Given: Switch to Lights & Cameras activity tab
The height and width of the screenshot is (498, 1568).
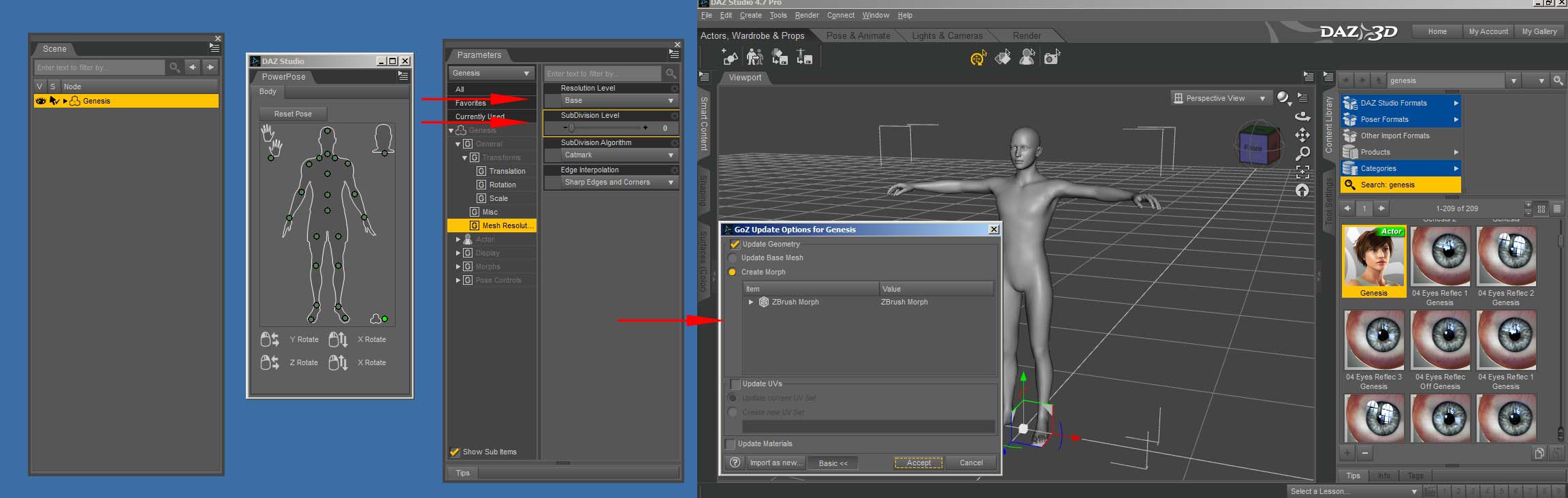Looking at the screenshot, I should pos(947,35).
